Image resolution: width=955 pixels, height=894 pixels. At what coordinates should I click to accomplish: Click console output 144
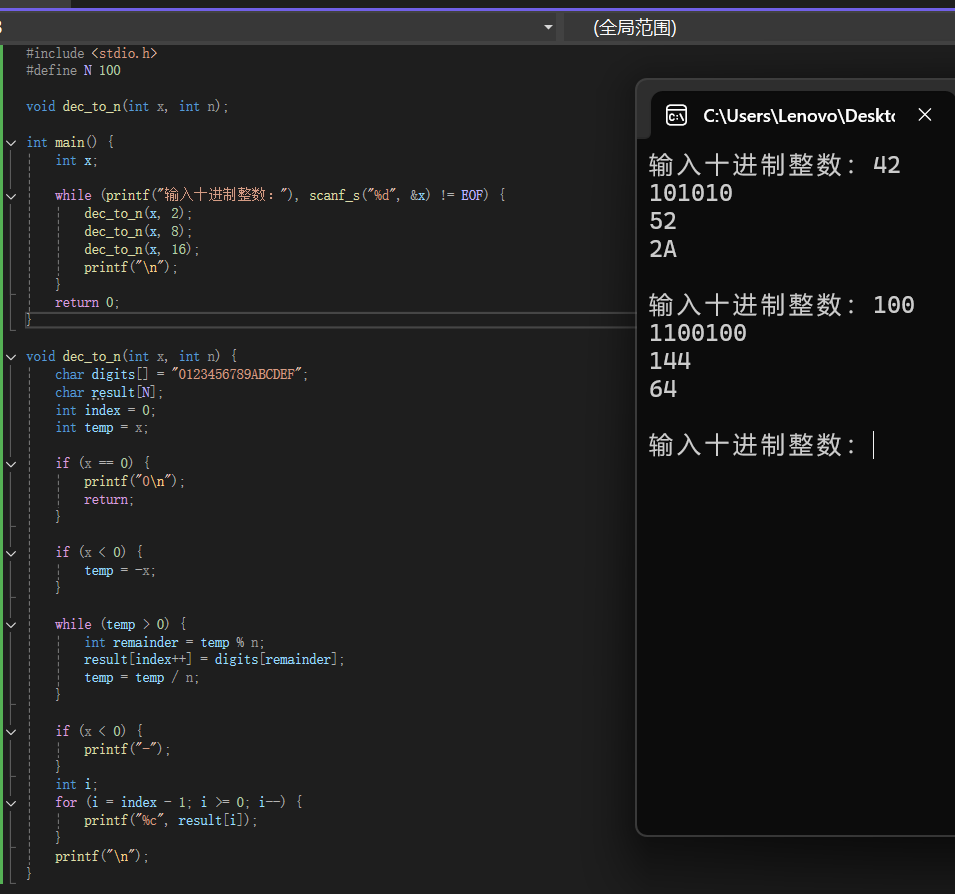click(x=670, y=361)
